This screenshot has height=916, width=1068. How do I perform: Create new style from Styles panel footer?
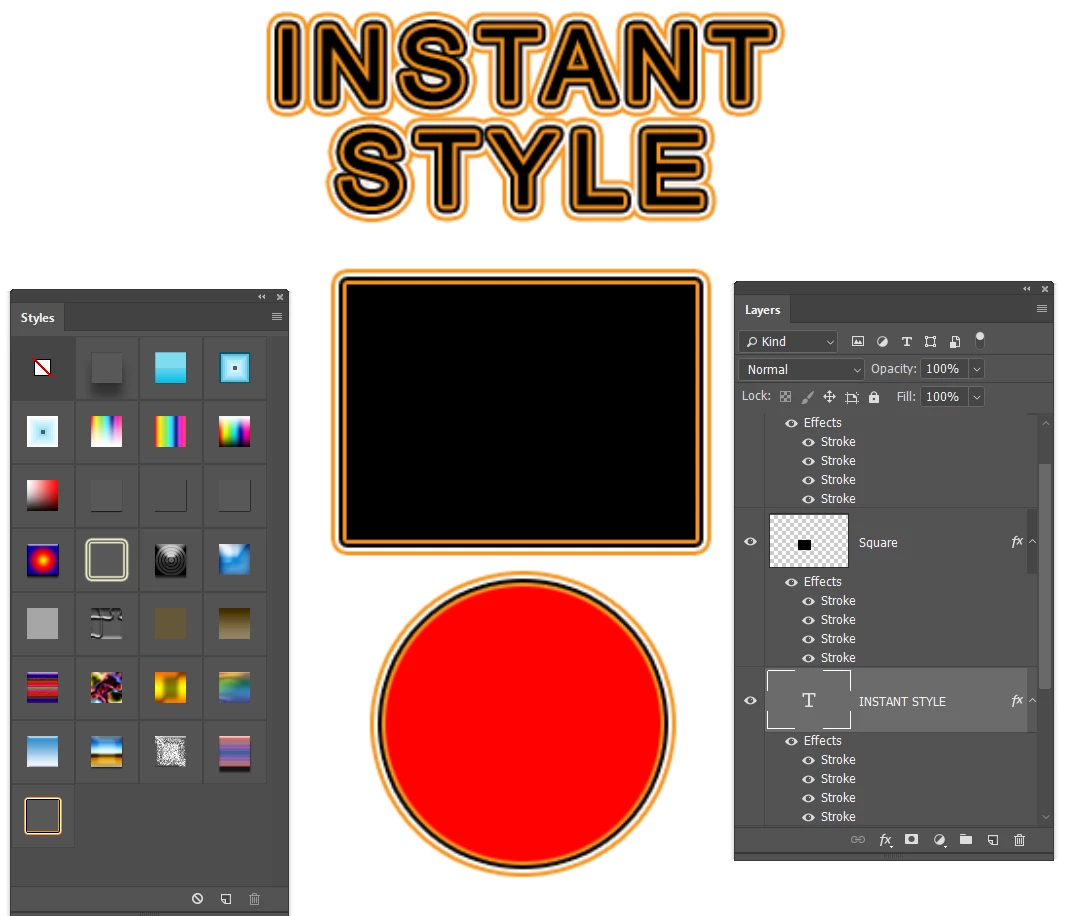[226, 898]
